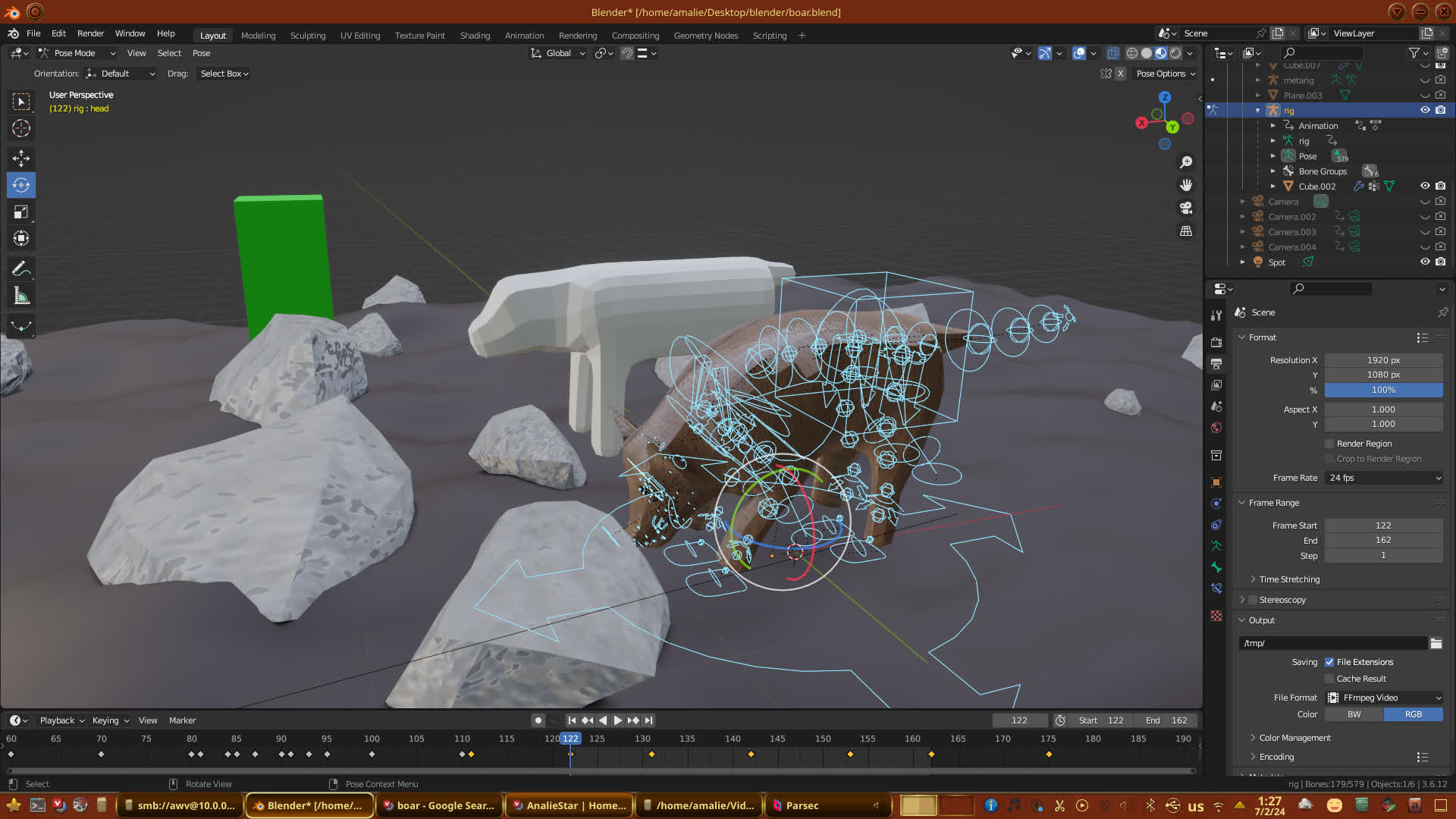Open the Render menu
The image size is (1456, 819).
(x=90, y=33)
